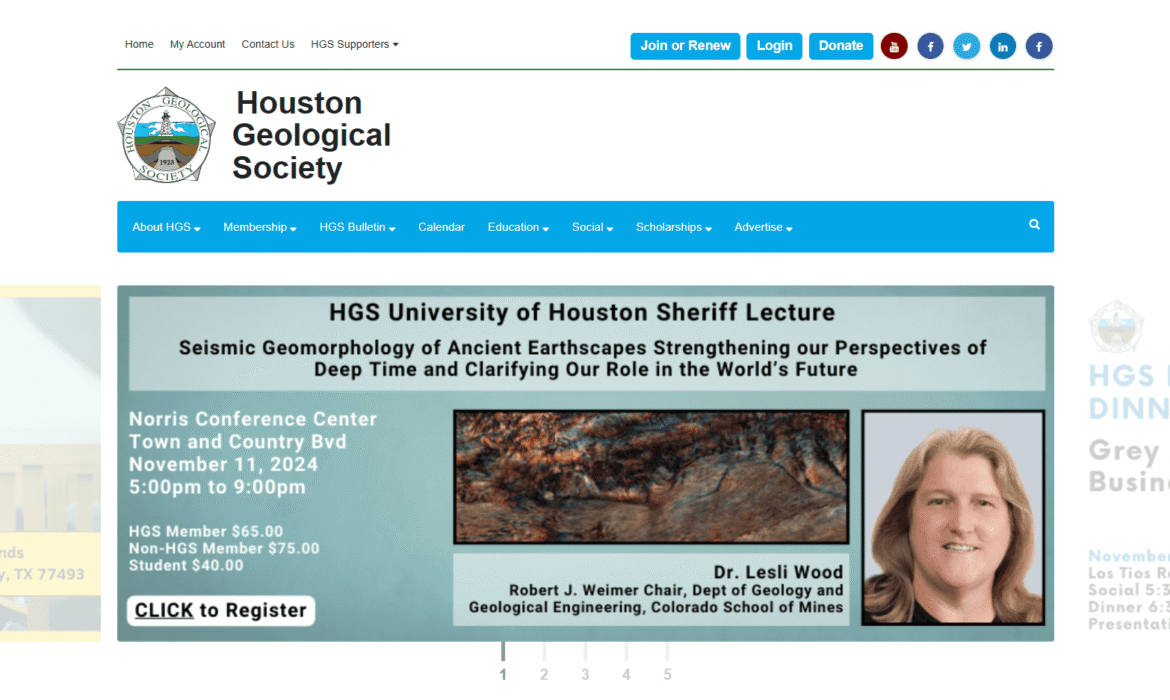
Task: Open the search icon in the navigation bar
Action: [x=1034, y=224]
